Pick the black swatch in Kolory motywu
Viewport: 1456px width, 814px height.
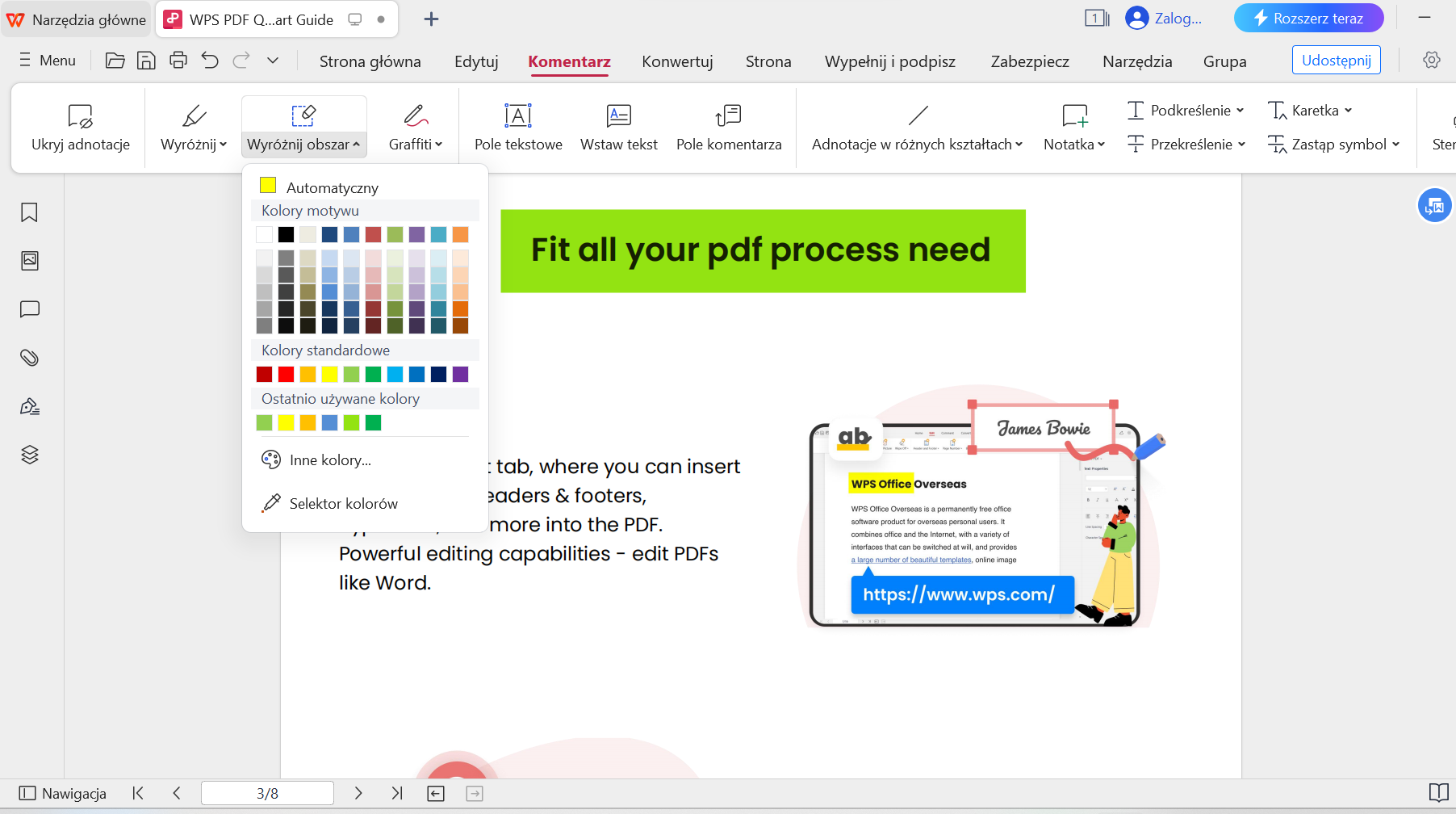coord(286,234)
